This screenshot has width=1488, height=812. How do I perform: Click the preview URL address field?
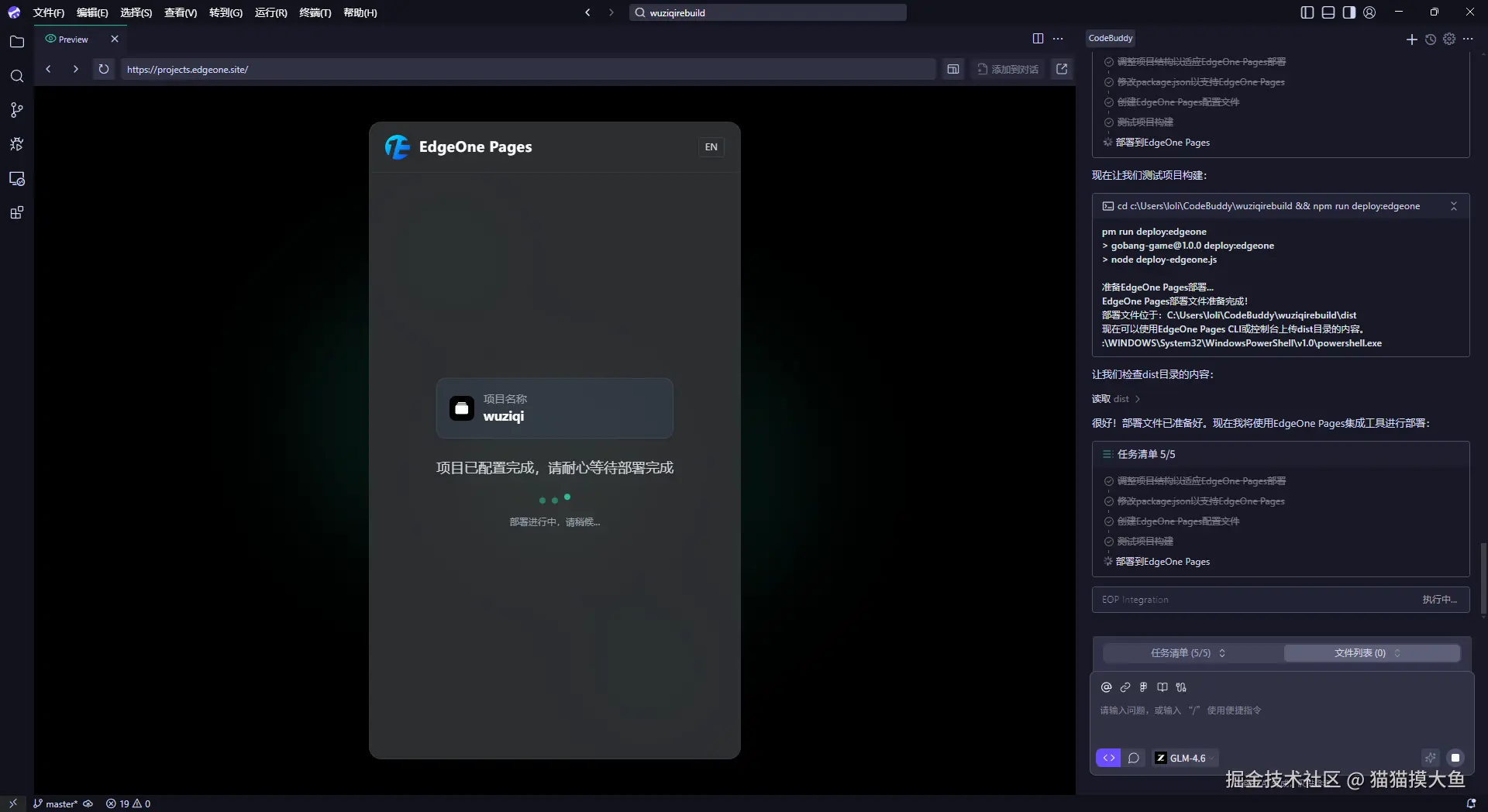527,69
